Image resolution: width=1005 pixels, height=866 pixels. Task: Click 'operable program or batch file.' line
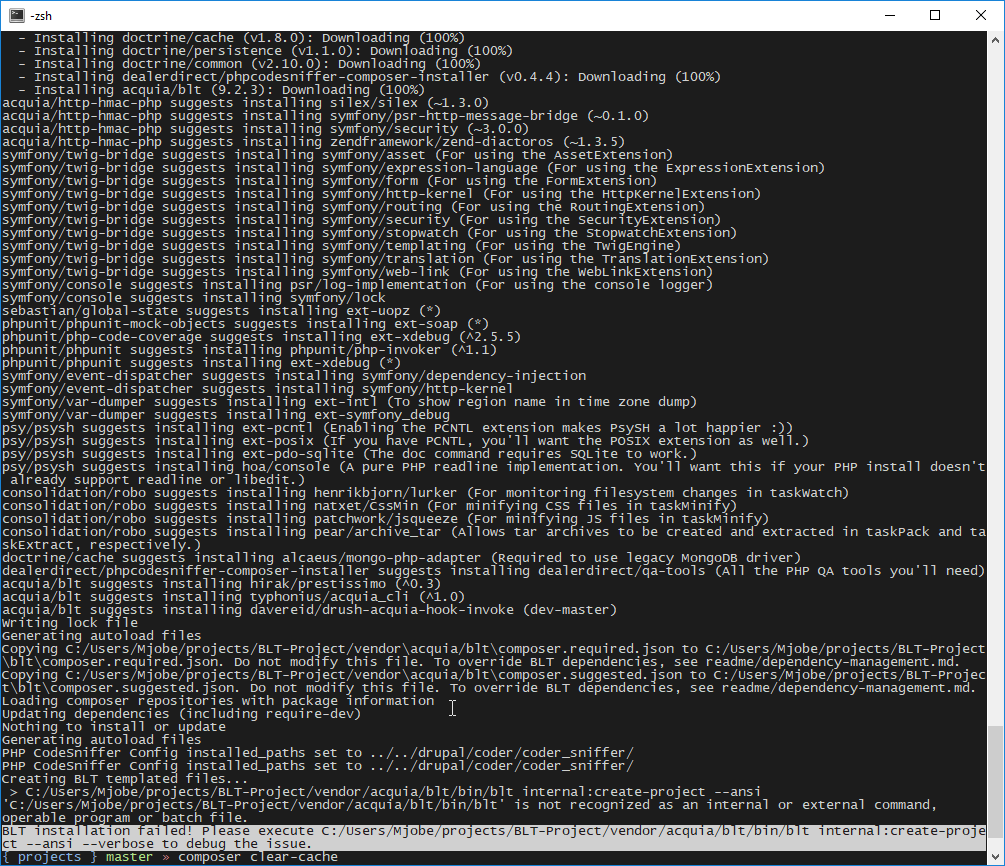(125, 818)
